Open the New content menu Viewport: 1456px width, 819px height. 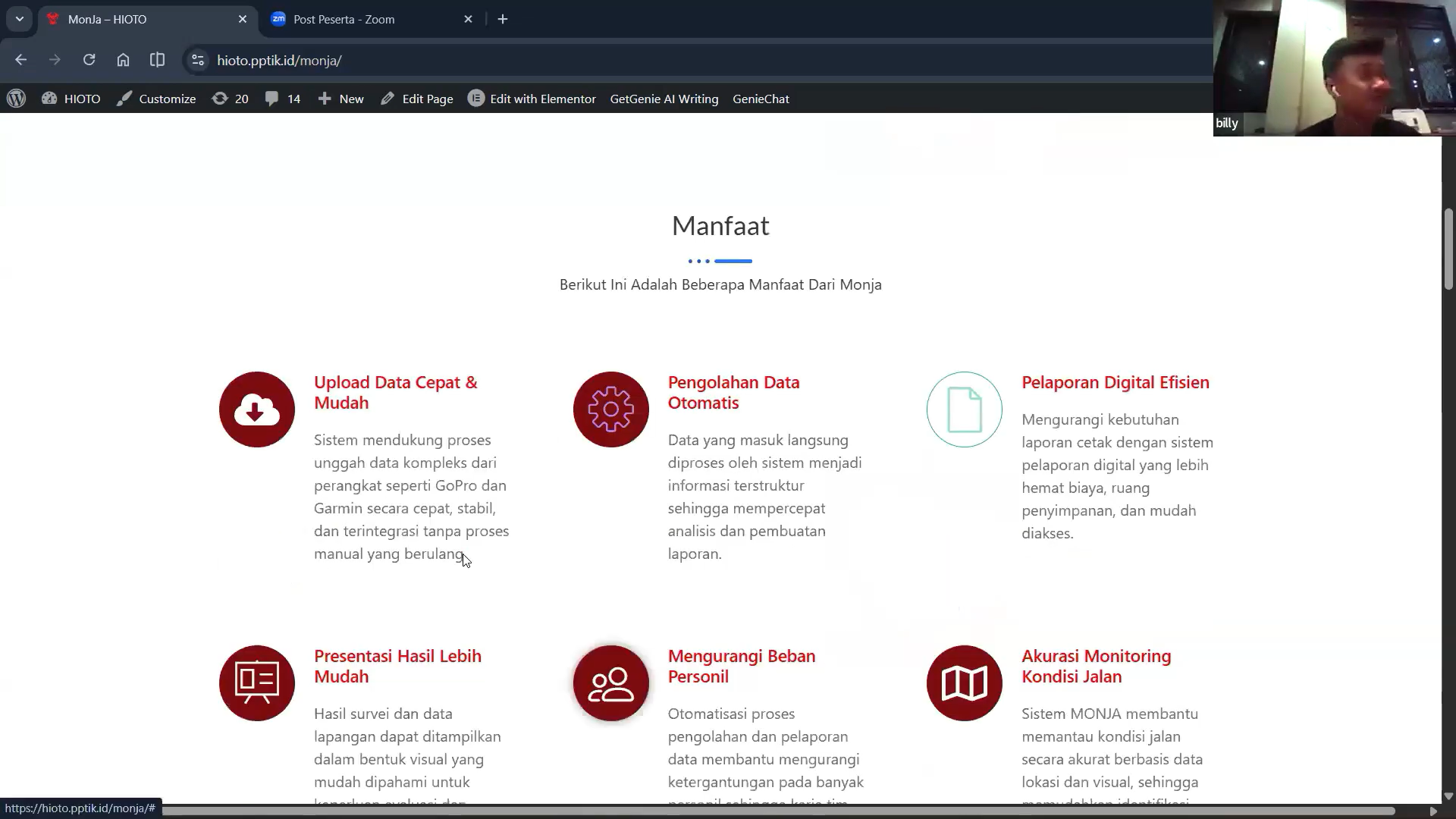pyautogui.click(x=341, y=99)
